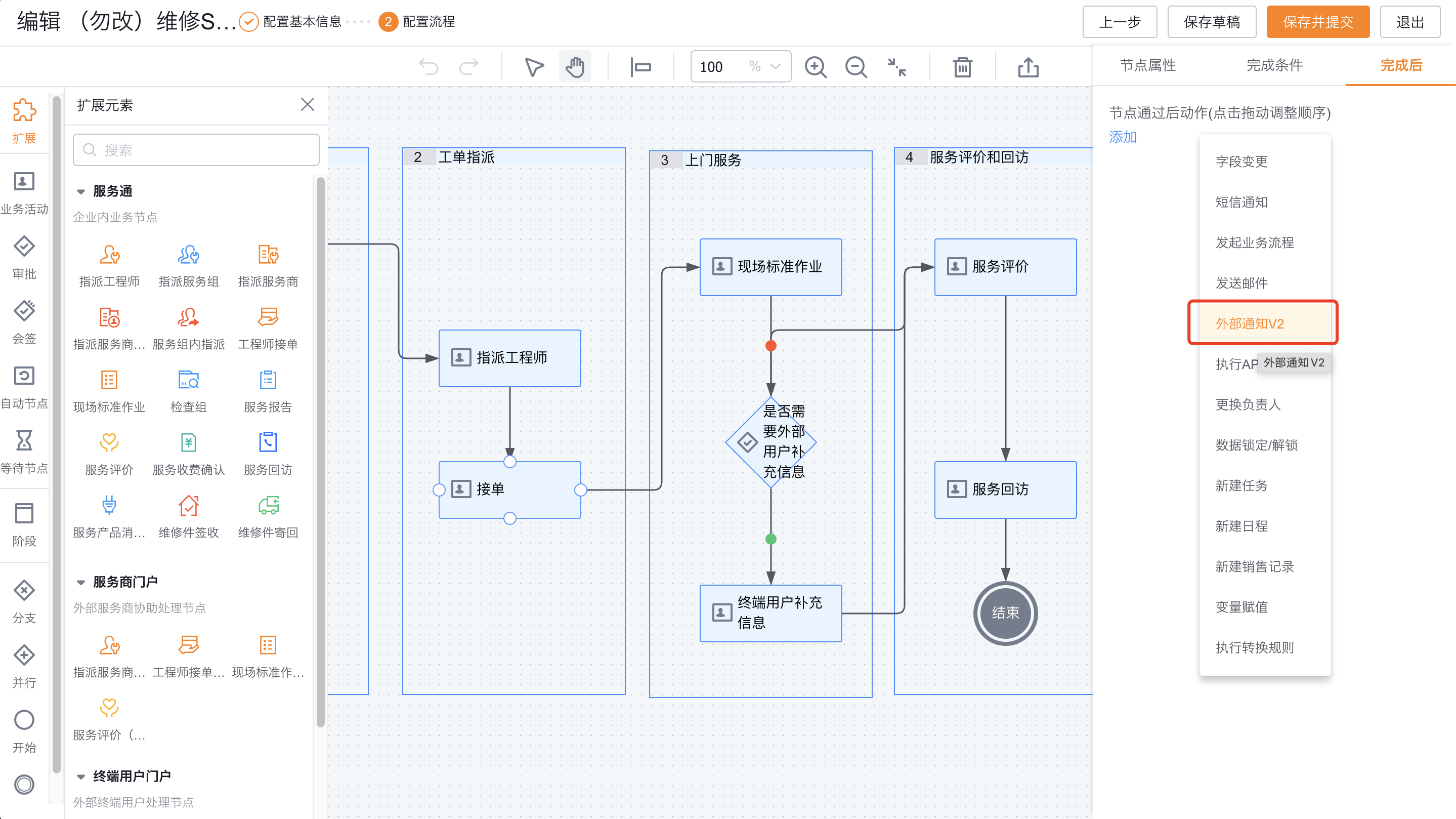Screen dimensions: 1456x819
Task: Select the 现场标准作业 node on canvas
Action: click(x=770, y=267)
